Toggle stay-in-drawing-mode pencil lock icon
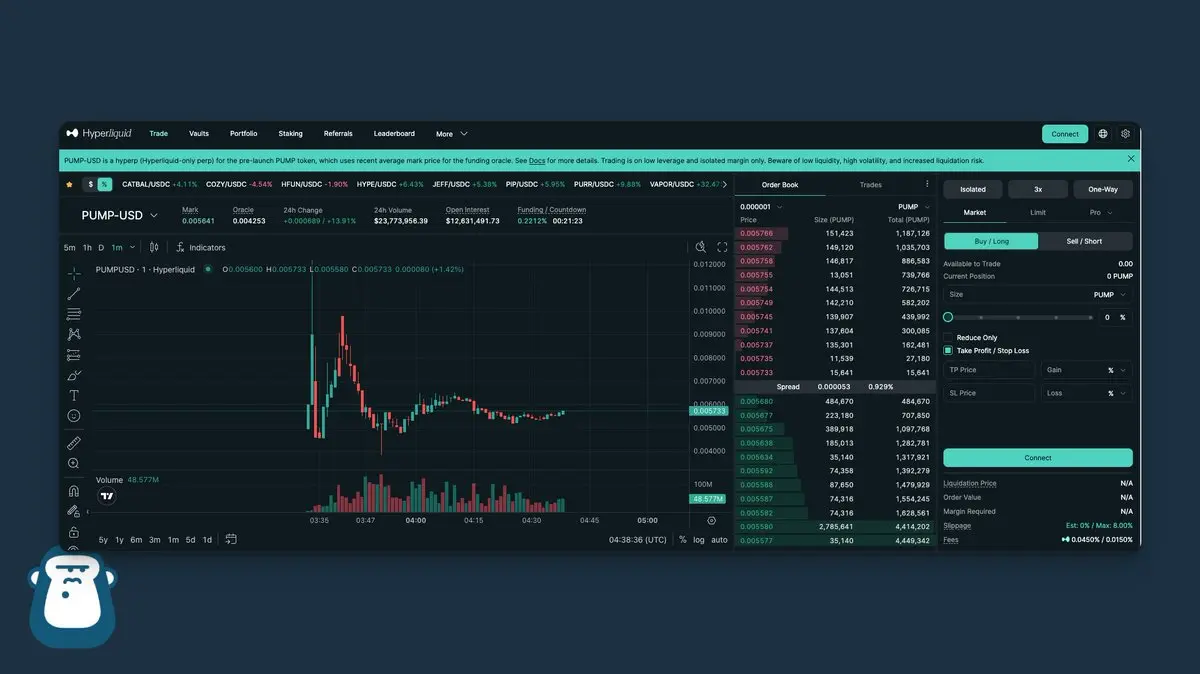 74,511
